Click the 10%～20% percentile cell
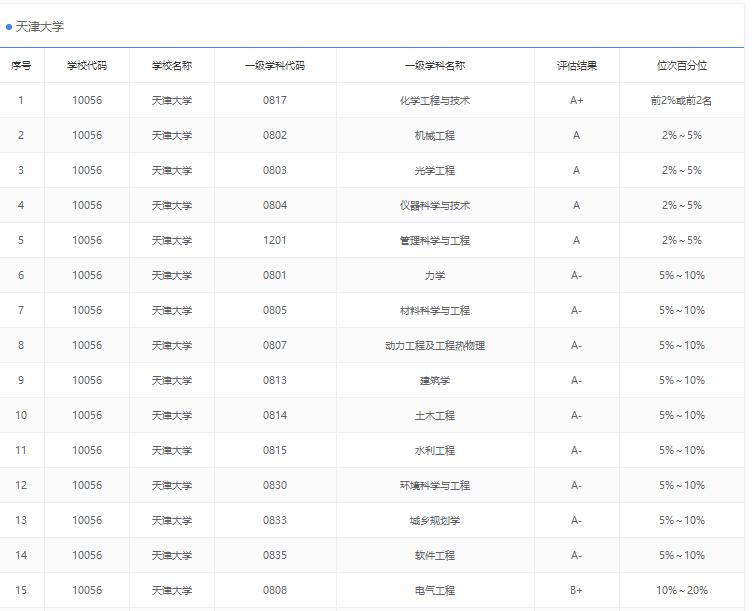755x611 pixels. coord(682,590)
